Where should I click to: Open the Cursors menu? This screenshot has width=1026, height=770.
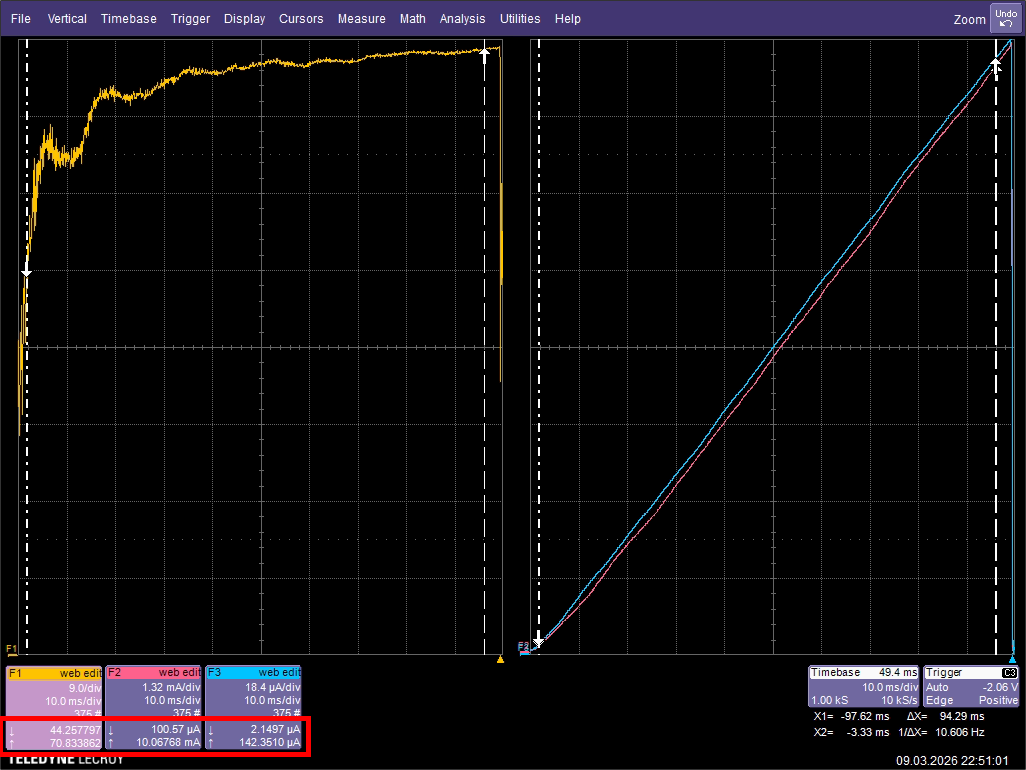tap(301, 19)
